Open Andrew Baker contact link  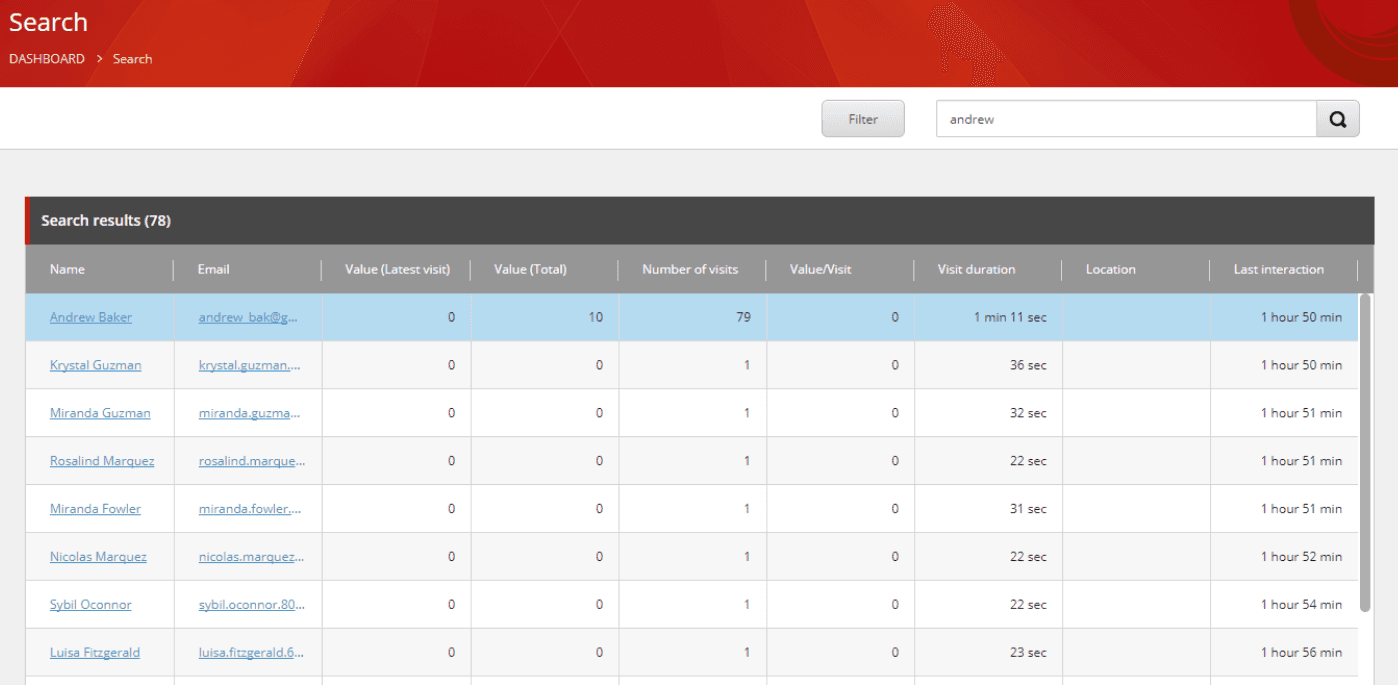tap(91, 317)
